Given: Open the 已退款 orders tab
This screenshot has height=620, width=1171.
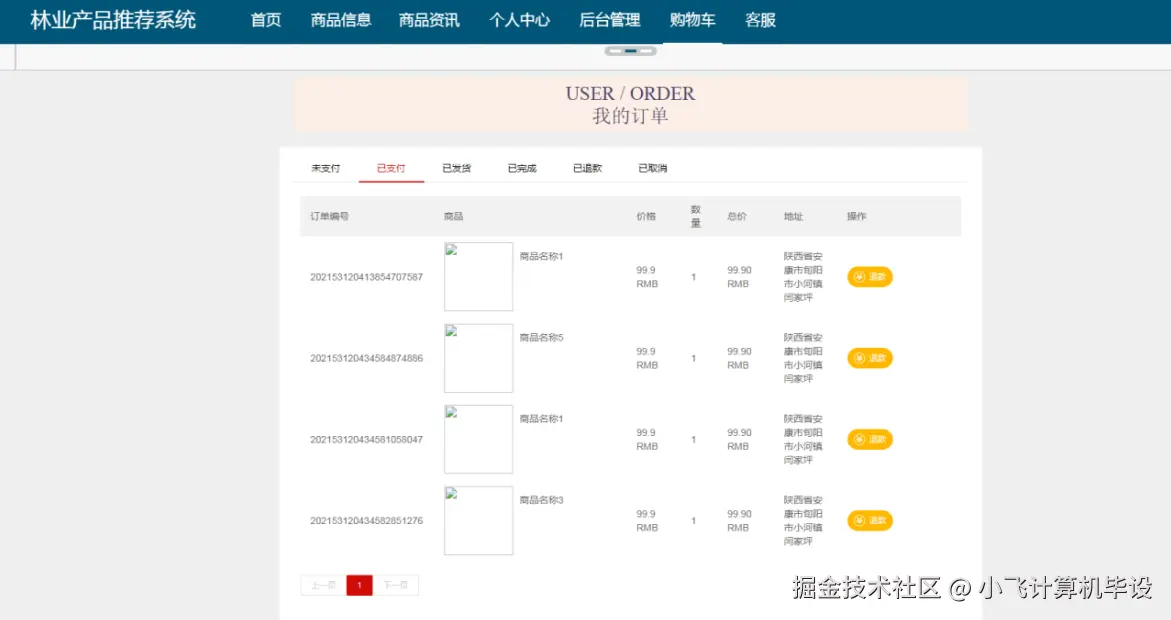Looking at the screenshot, I should (x=587, y=168).
